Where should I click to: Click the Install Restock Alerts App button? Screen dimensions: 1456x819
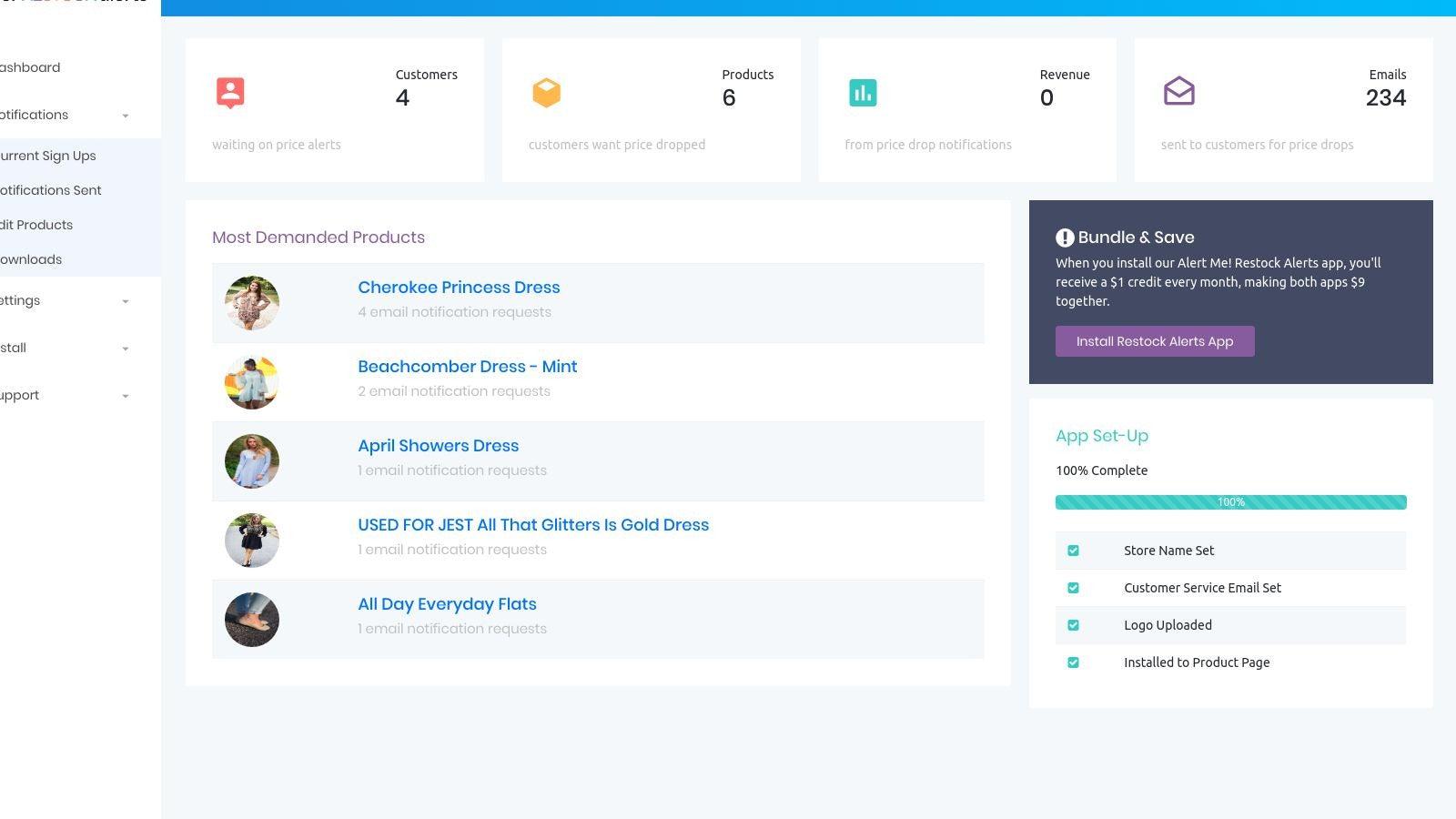point(1155,341)
